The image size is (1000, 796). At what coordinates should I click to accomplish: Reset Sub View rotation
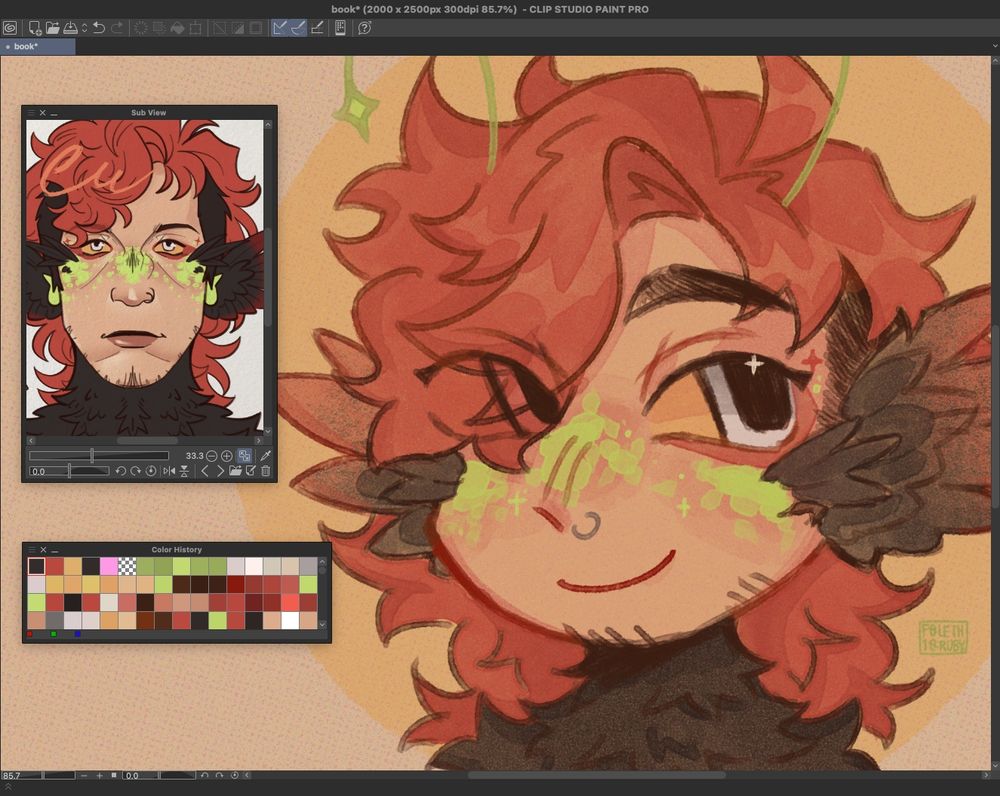[x=151, y=471]
